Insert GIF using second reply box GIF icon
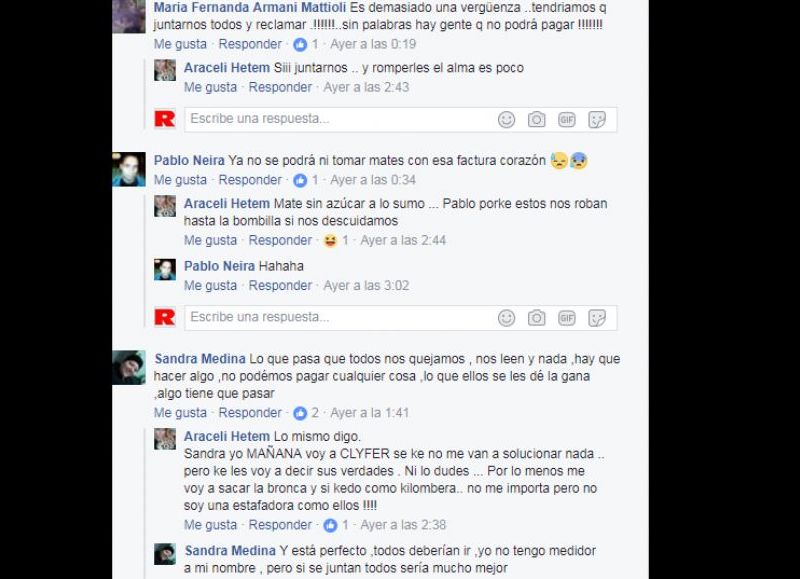This screenshot has height=579, width=800. point(566,318)
